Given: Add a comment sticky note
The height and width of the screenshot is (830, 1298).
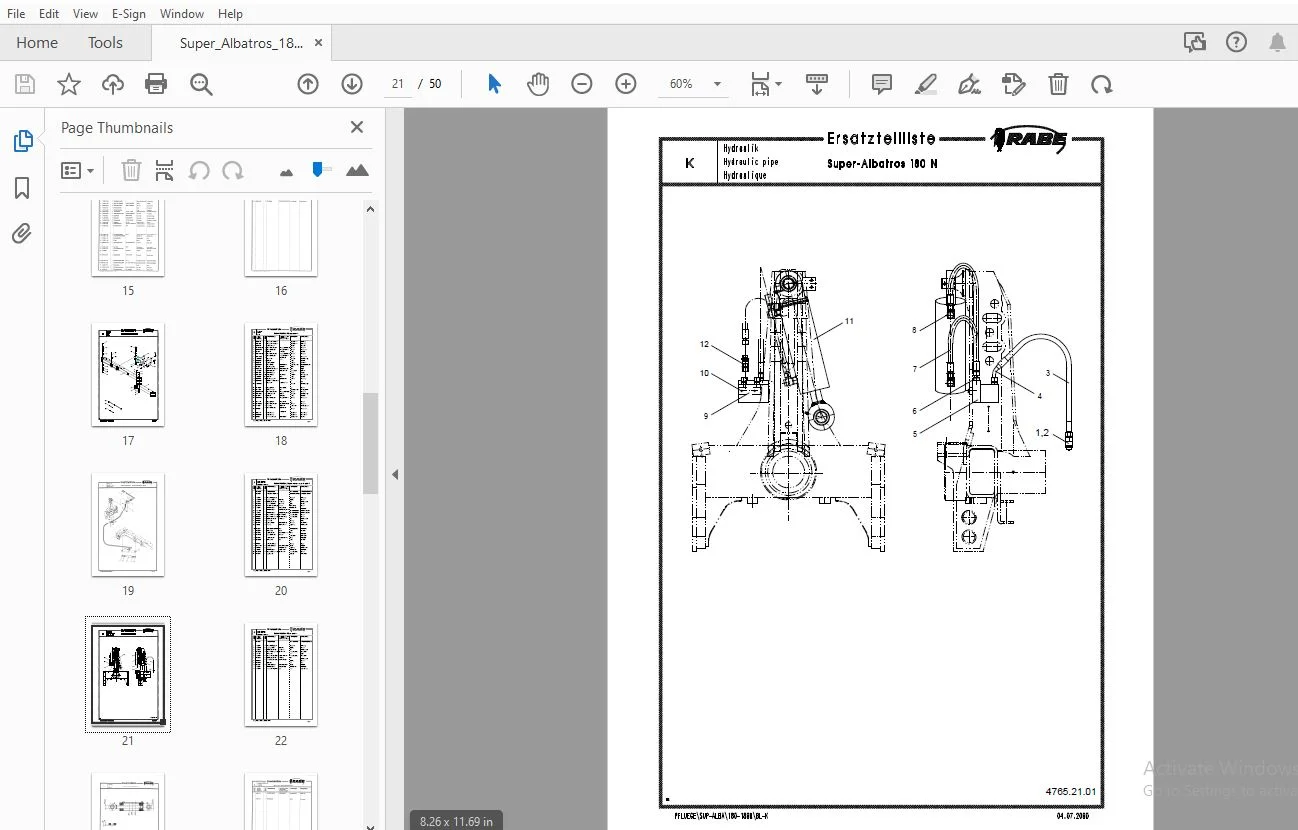Looking at the screenshot, I should coord(882,85).
